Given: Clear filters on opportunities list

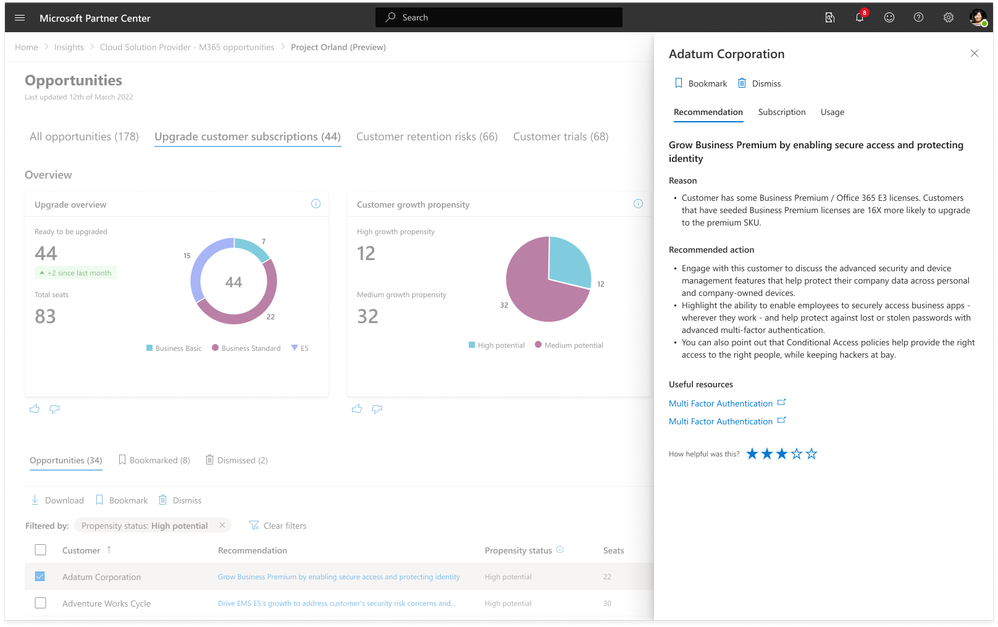Looking at the screenshot, I should coord(278,526).
